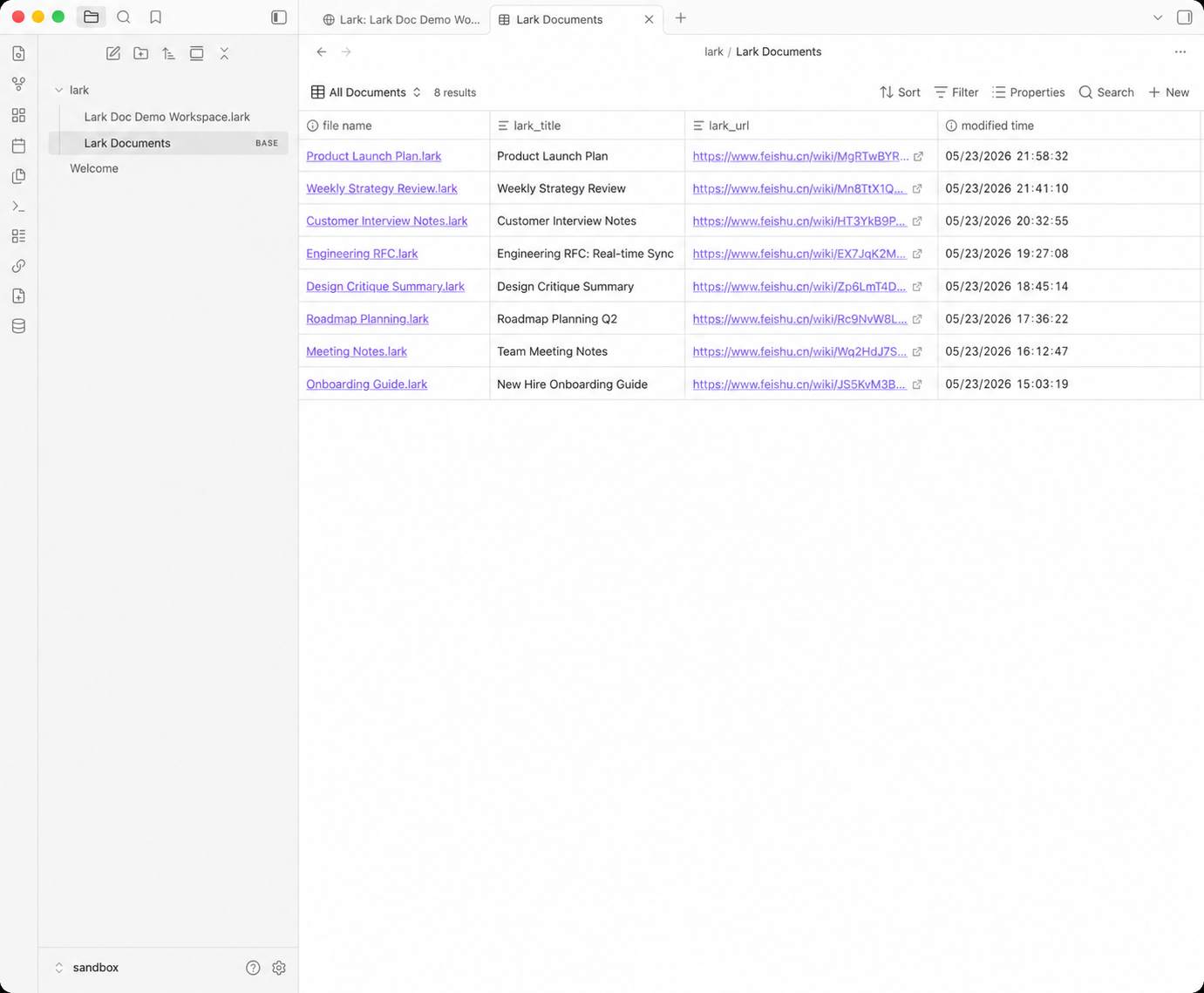This screenshot has width=1204, height=993.
Task: Click the four-squares canvas ribbon icon
Action: (x=18, y=115)
